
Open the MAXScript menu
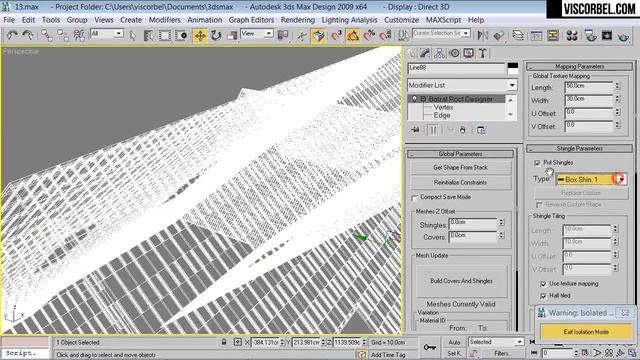(x=443, y=20)
